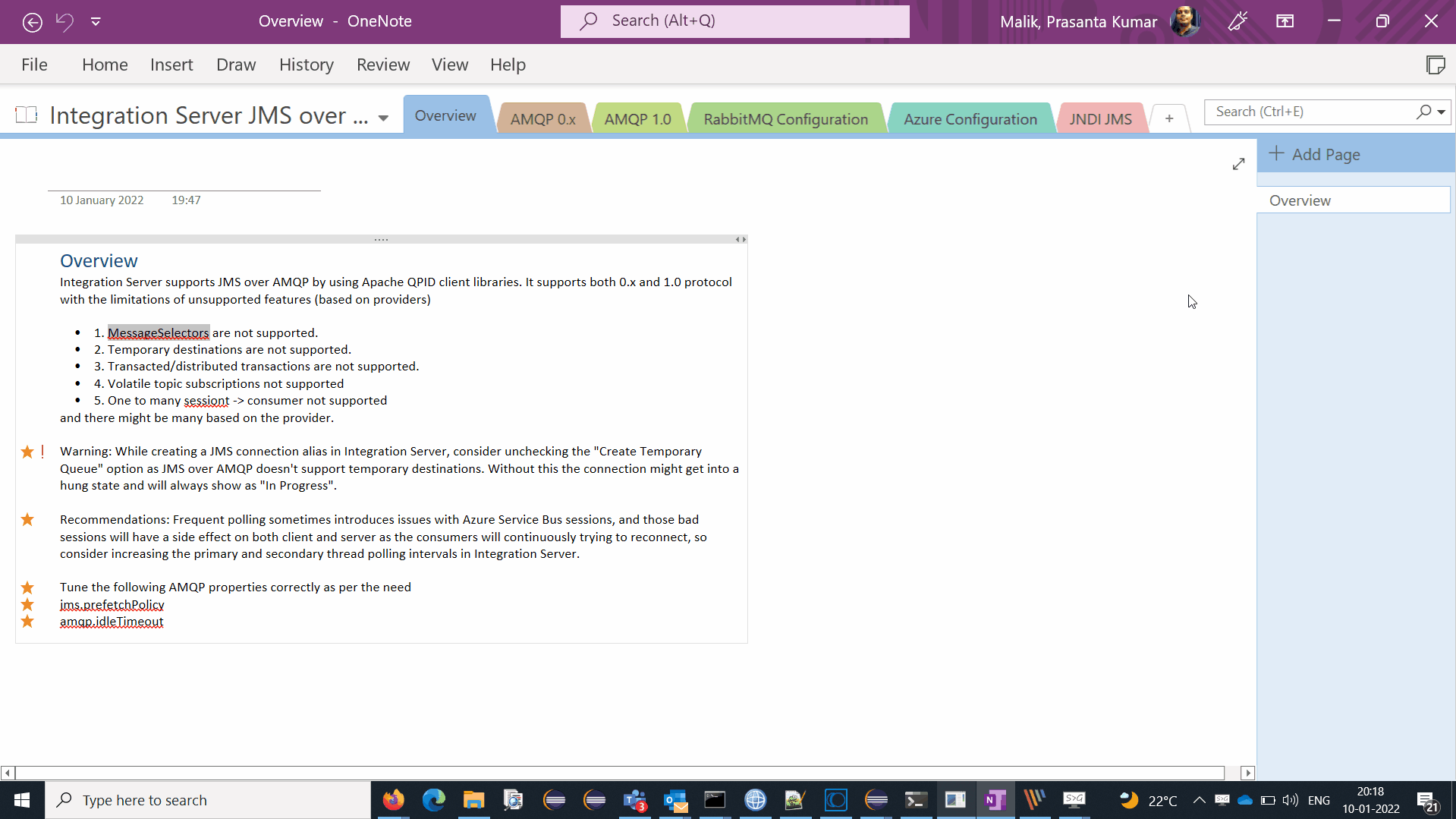Click the page time 19:47

[186, 200]
